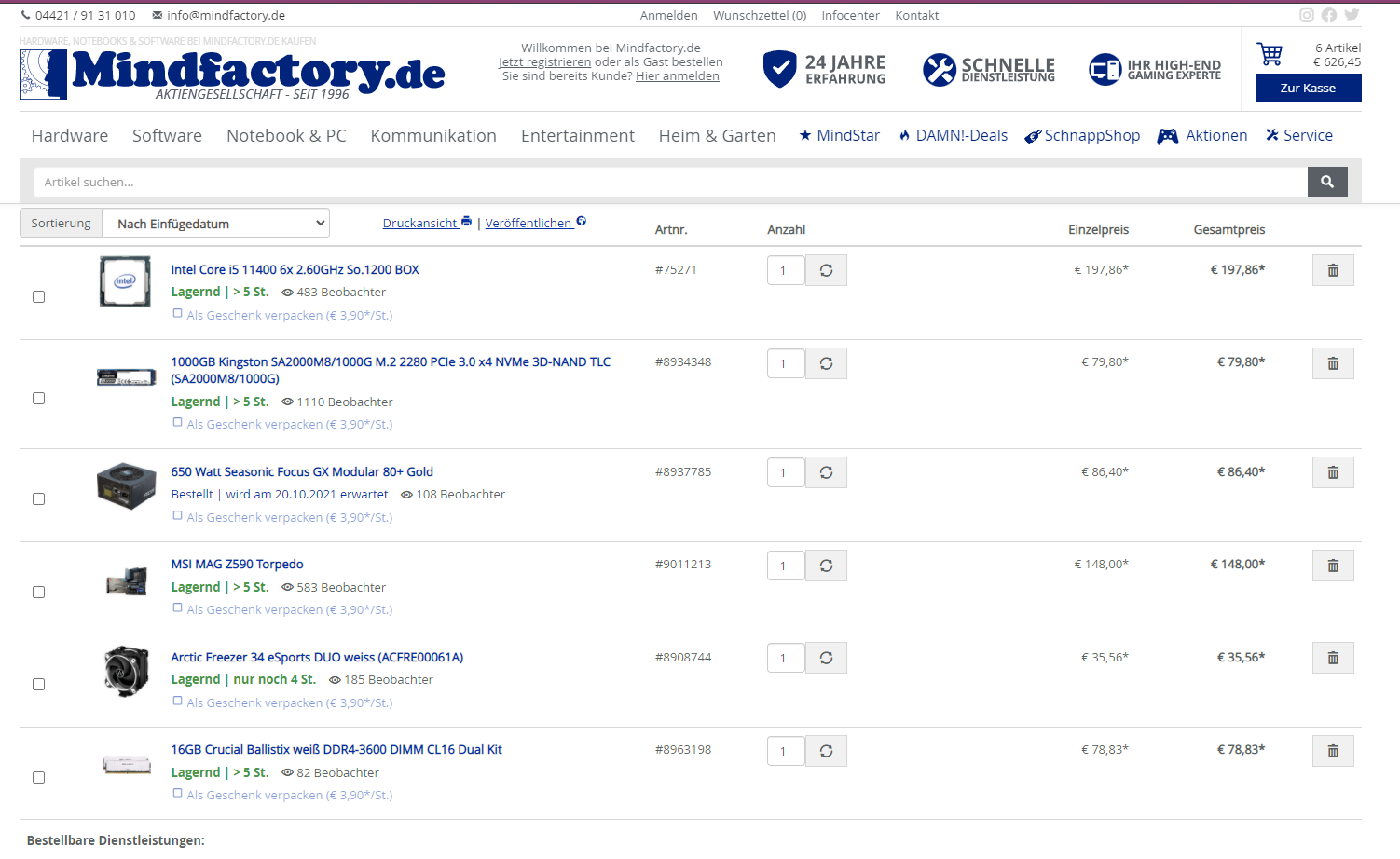Viewport: 1400px width, 859px height.
Task: Refresh quantity for Kingston 1000GB SSD
Action: (x=826, y=363)
